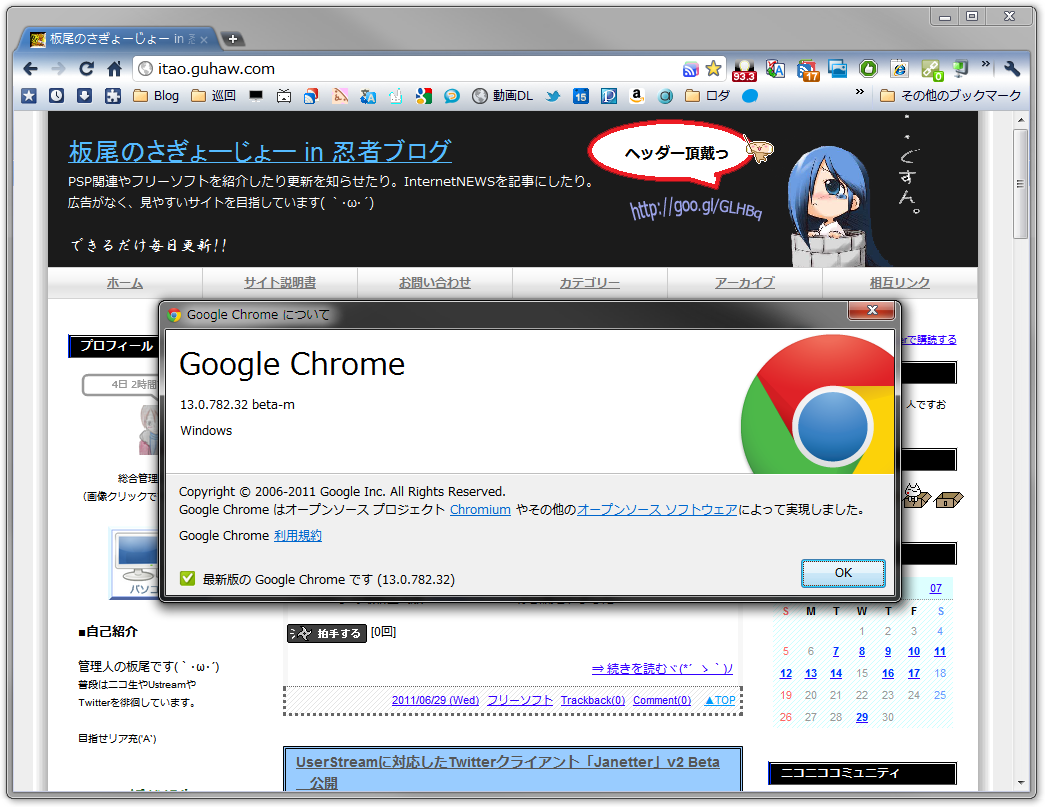Open the IE Tab extension icon
The height and width of the screenshot is (807, 1045).
(x=900, y=69)
